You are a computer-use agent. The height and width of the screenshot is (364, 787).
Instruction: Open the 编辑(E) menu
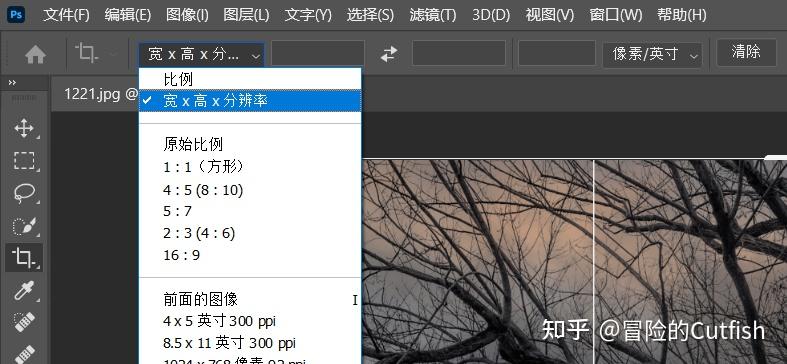127,15
